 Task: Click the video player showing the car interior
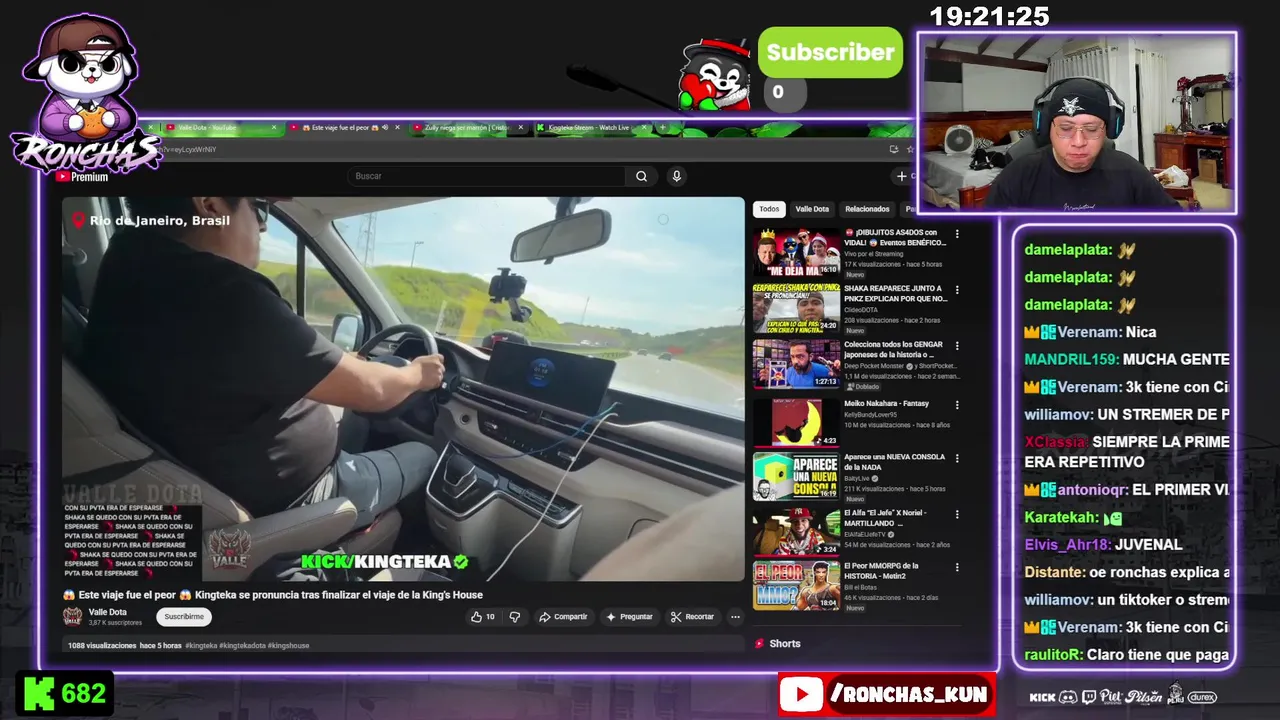click(x=404, y=389)
